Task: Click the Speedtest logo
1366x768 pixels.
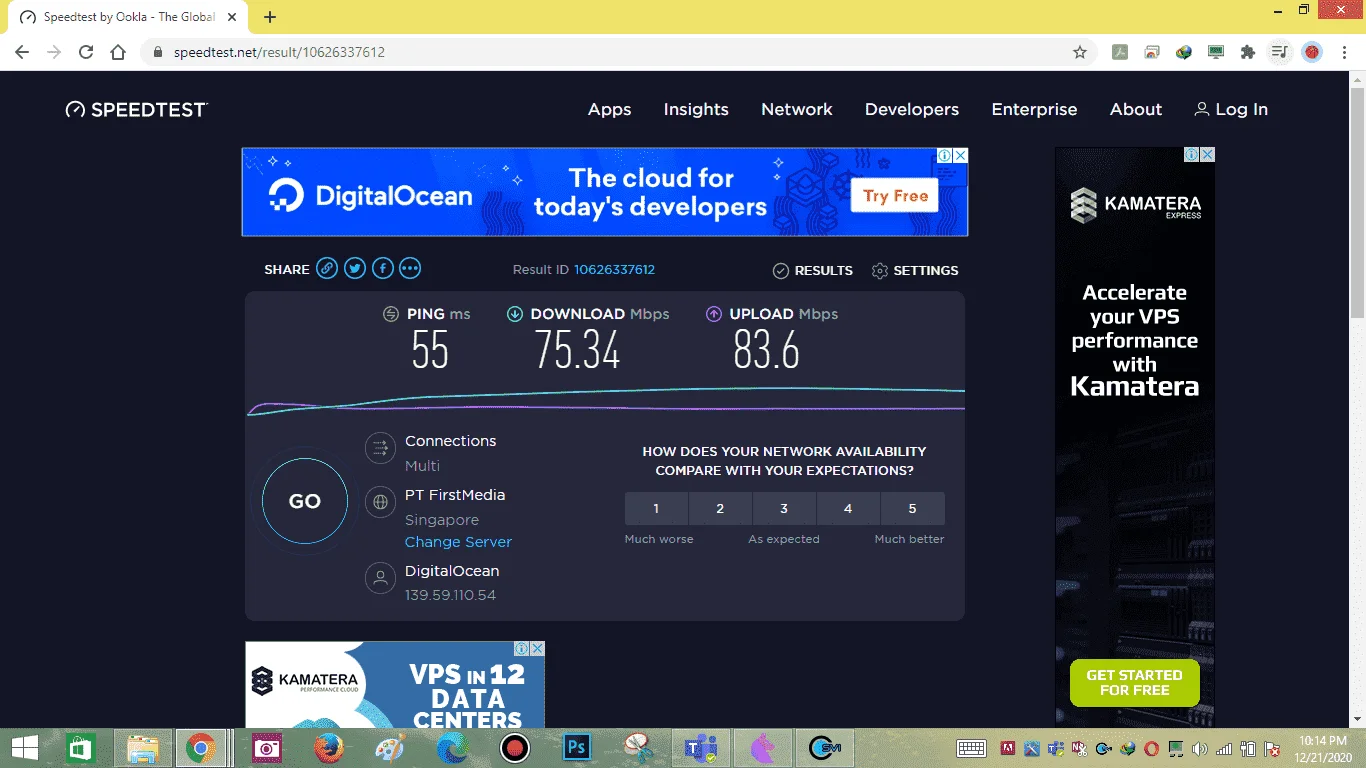Action: tap(137, 110)
